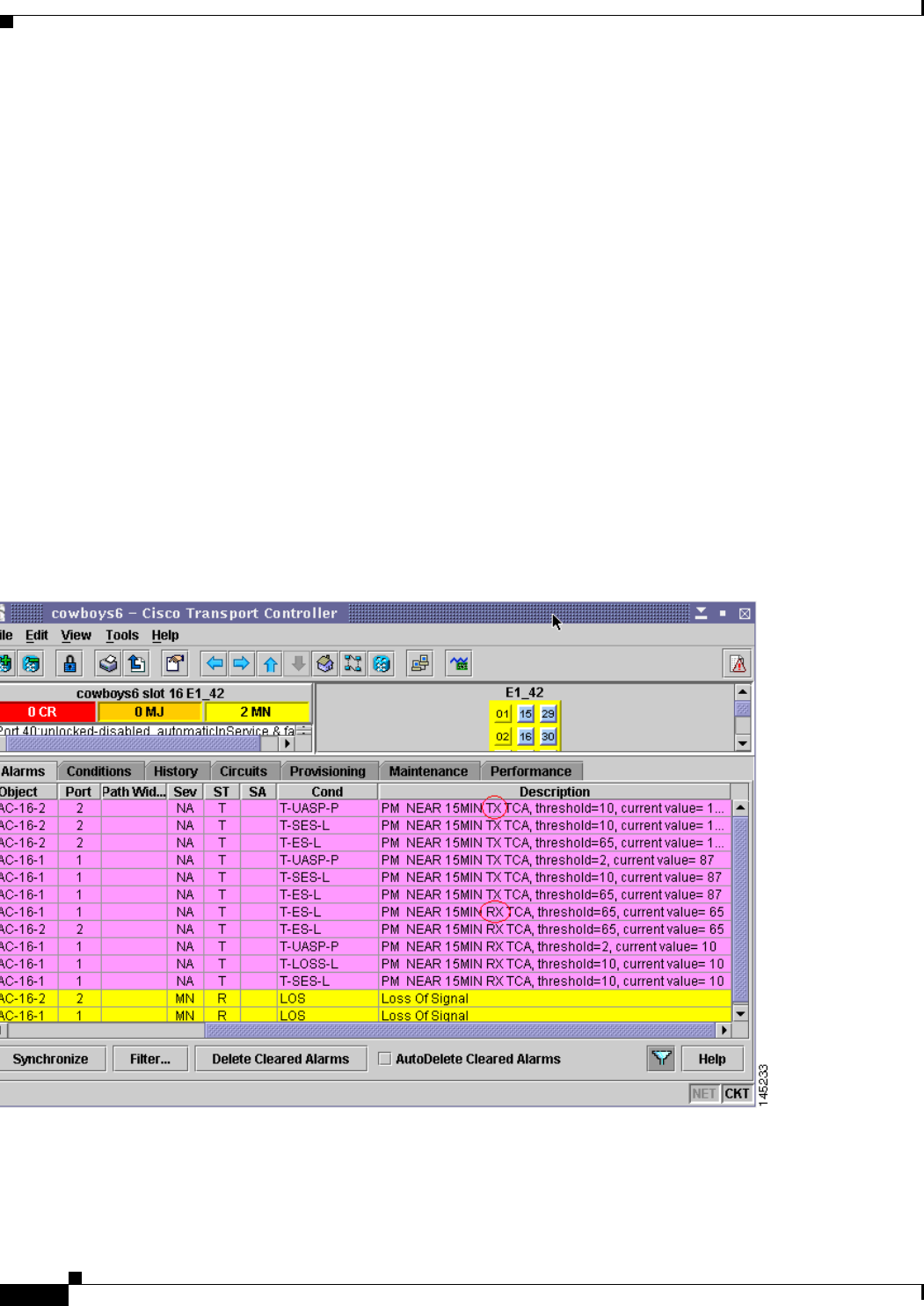
Task: Open the View menu
Action: (x=76, y=635)
